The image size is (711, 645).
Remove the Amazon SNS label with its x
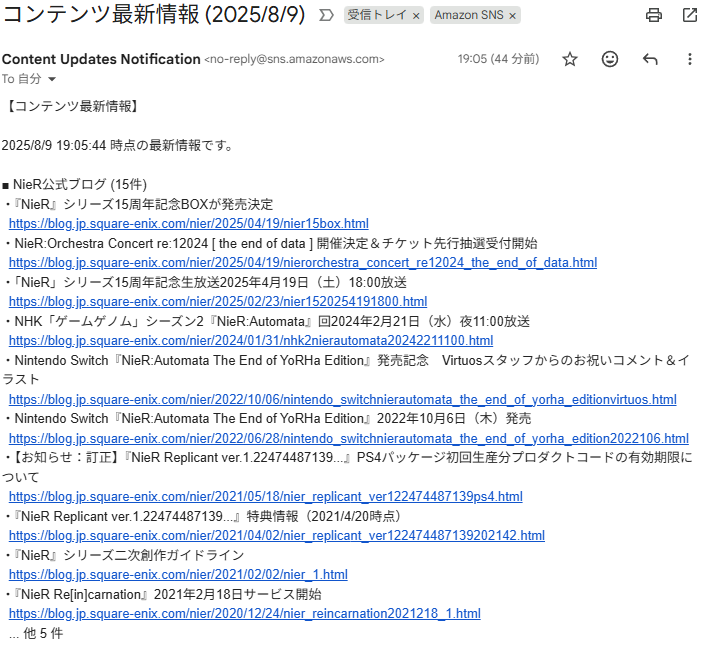pos(512,16)
